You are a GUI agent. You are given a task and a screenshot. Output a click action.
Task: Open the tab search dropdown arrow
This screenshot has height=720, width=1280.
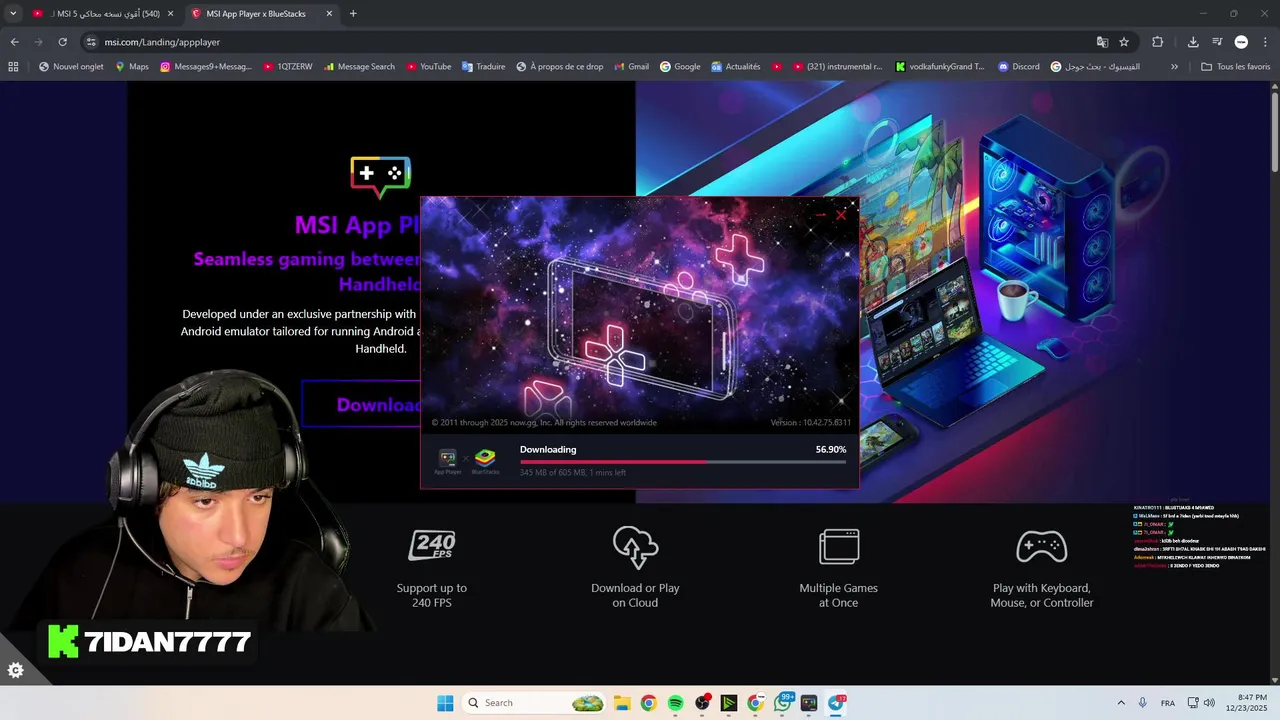pos(13,14)
